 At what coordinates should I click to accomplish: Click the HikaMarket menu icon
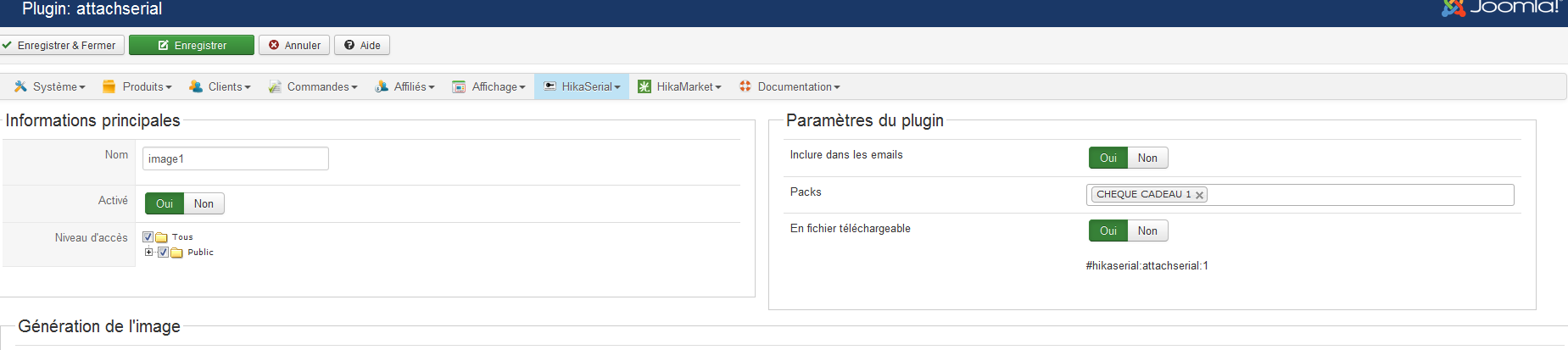(644, 86)
